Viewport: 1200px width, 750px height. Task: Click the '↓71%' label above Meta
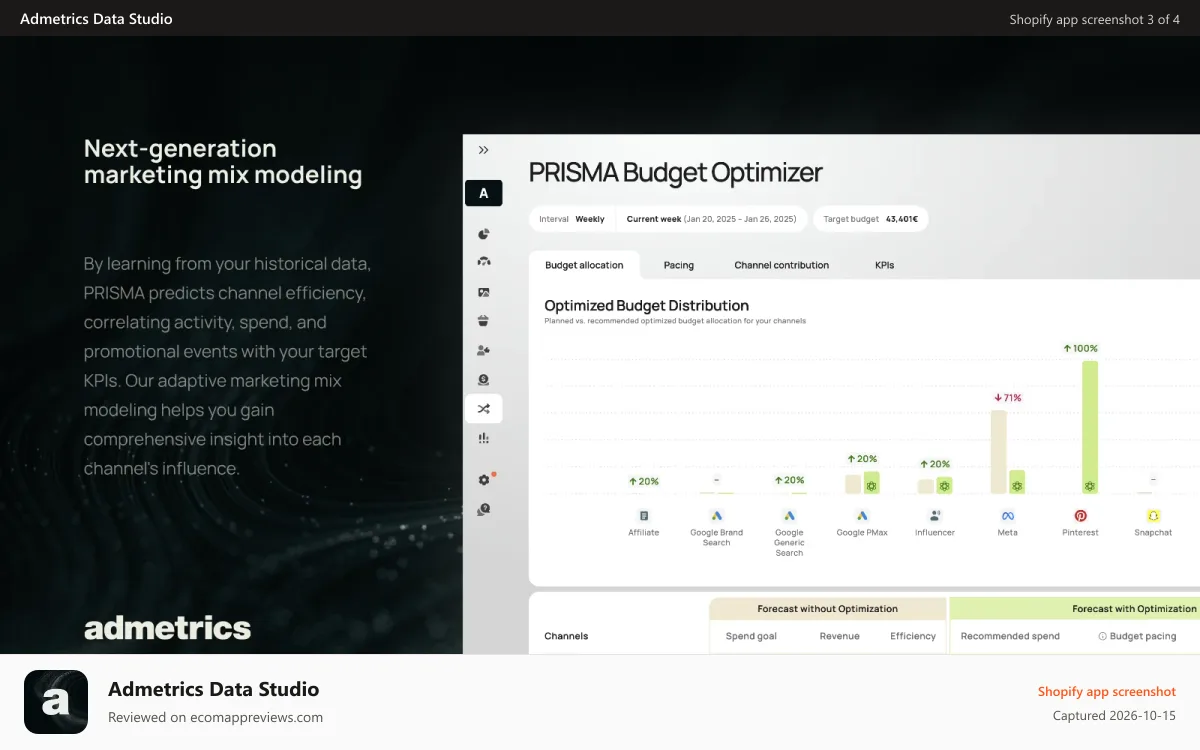tap(1008, 398)
